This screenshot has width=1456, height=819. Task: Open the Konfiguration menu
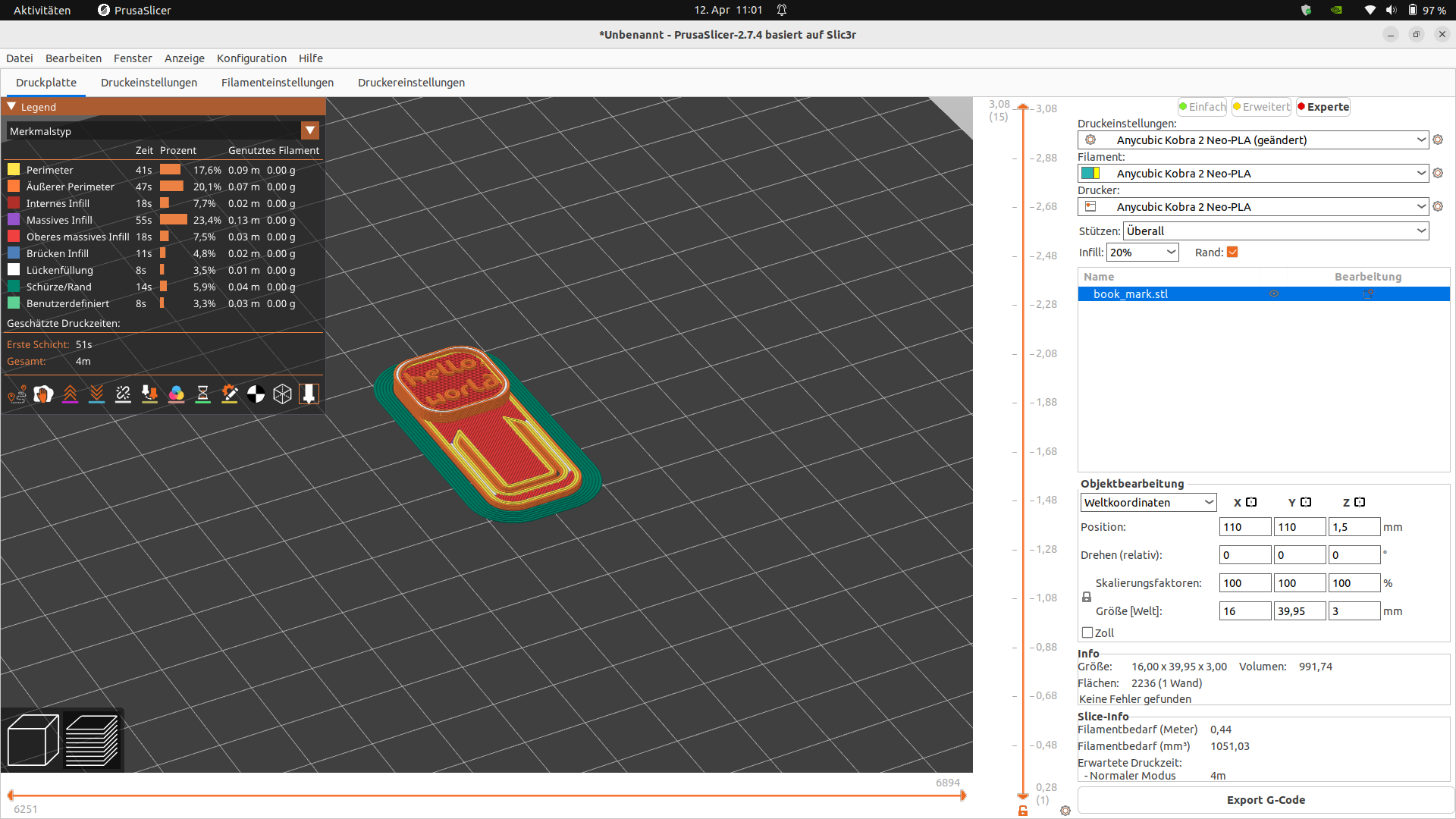[x=252, y=58]
